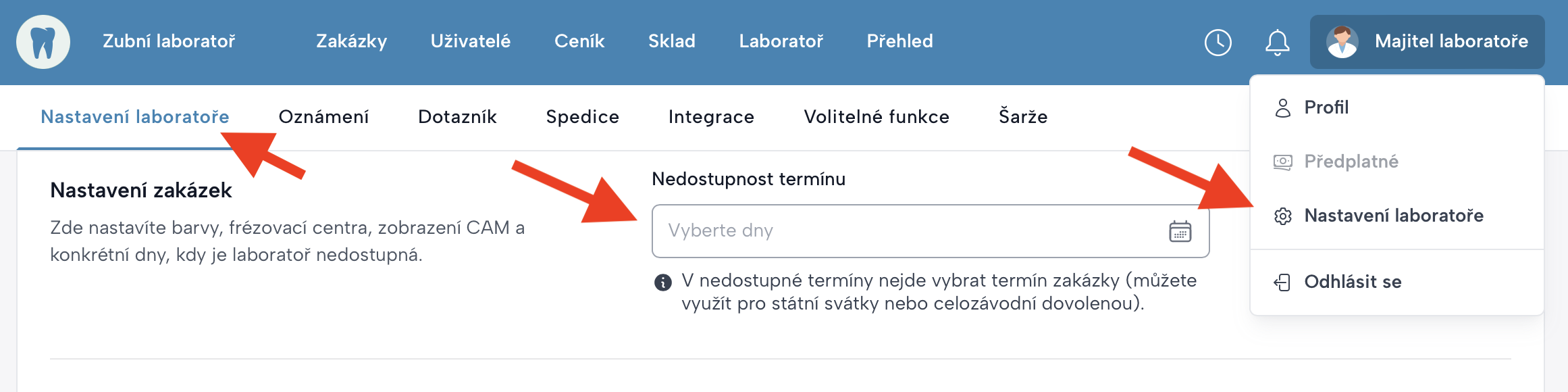Image resolution: width=1568 pixels, height=392 pixels.
Task: Click the gear icon for Nastavení laboratoře
Action: (x=1282, y=216)
